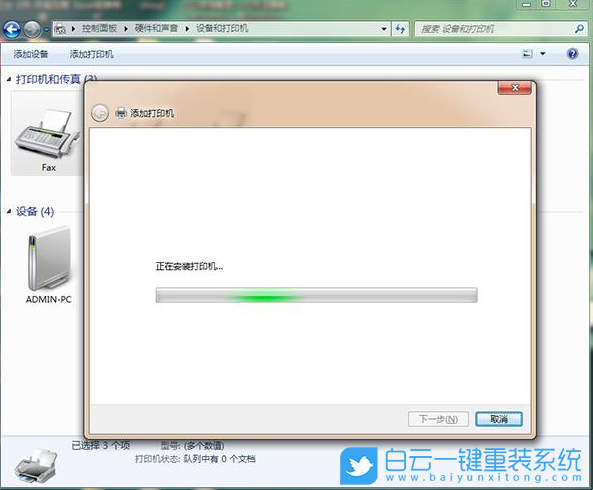
Task: Select 控制面板 breadcrumb in address bar
Action: (99, 28)
